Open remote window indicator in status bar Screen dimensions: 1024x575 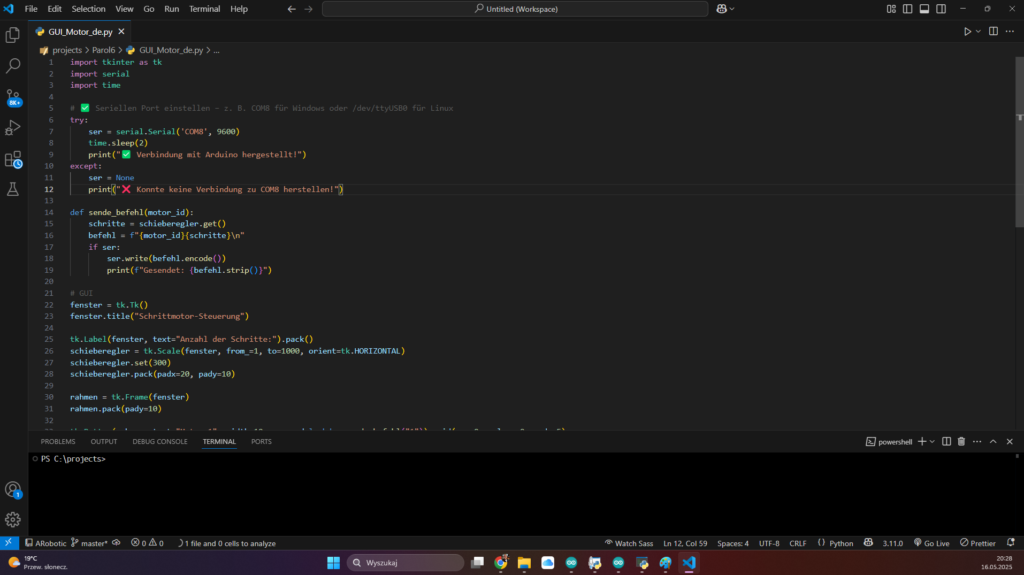pyautogui.click(x=8, y=543)
